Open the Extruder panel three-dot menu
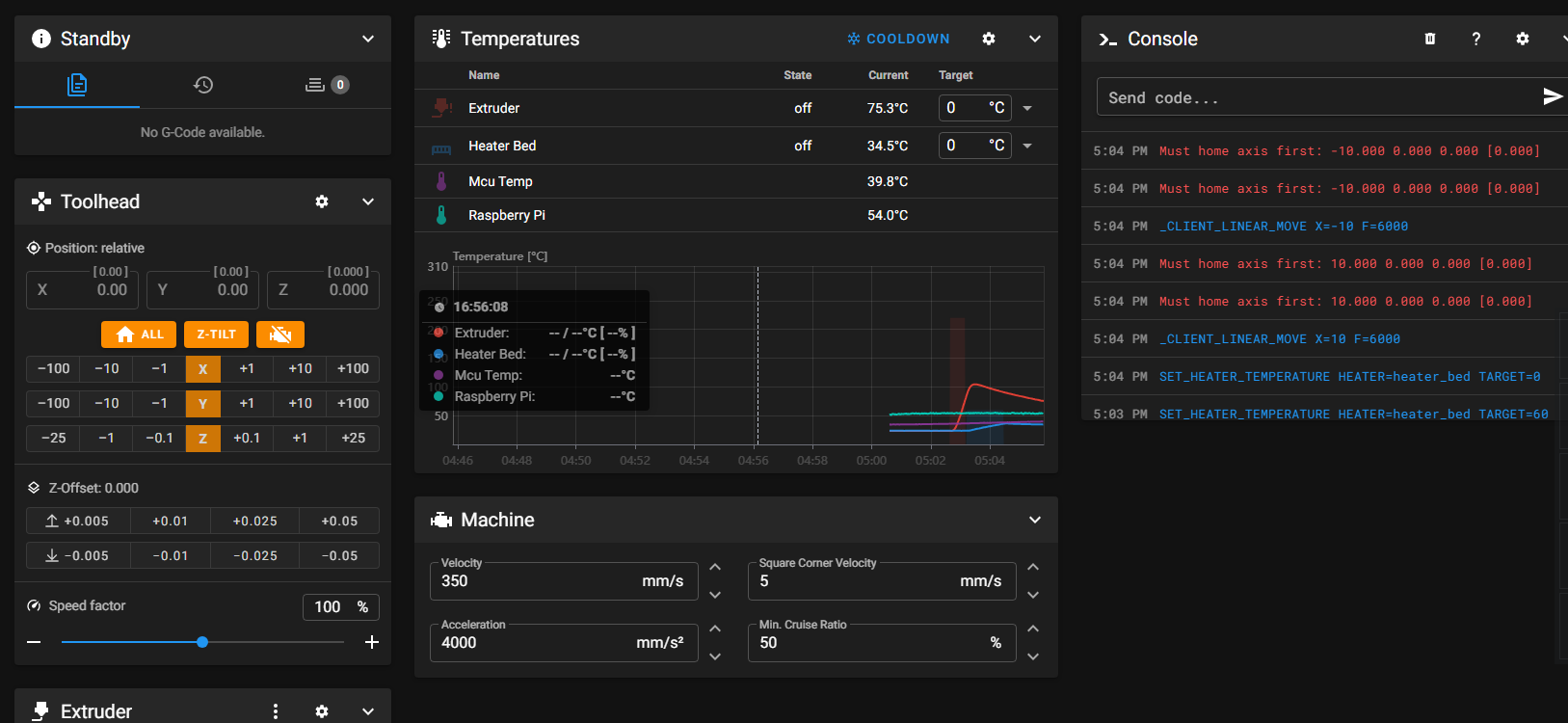Image resolution: width=1568 pixels, height=723 pixels. (276, 711)
